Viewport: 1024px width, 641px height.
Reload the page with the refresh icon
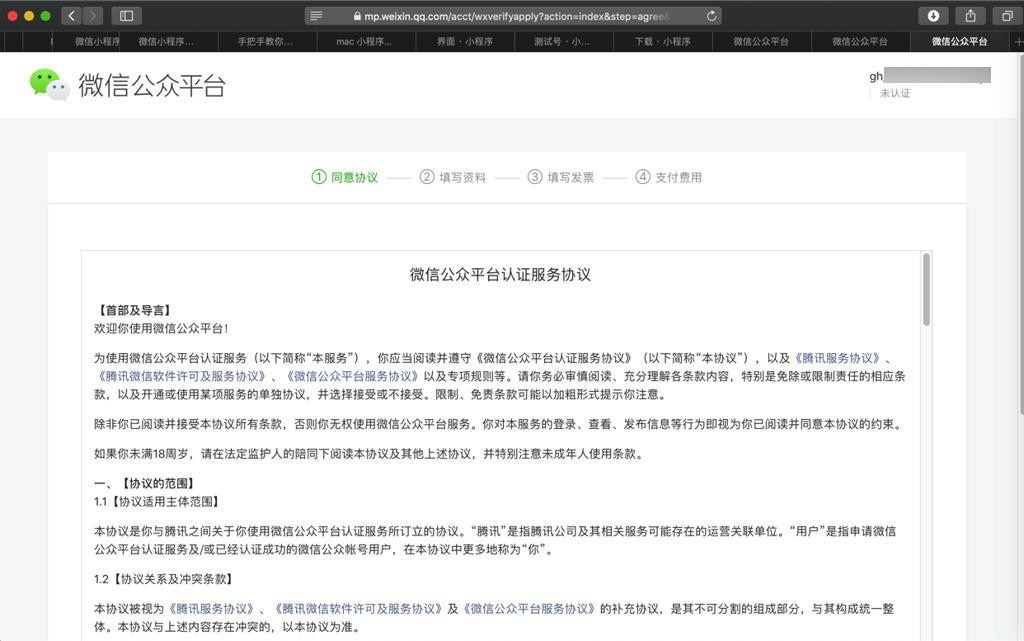coord(711,16)
